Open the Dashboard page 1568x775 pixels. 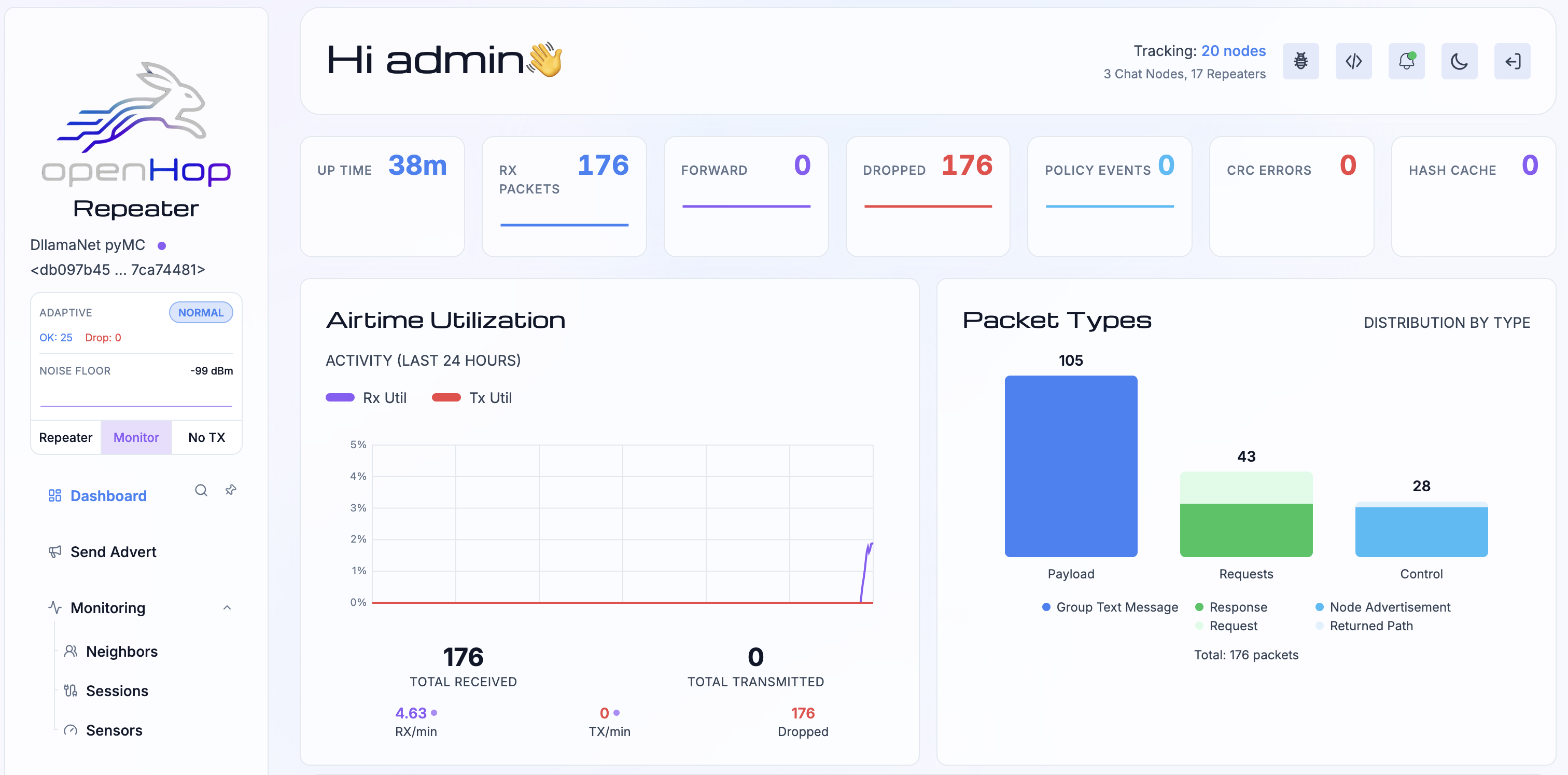coord(108,495)
